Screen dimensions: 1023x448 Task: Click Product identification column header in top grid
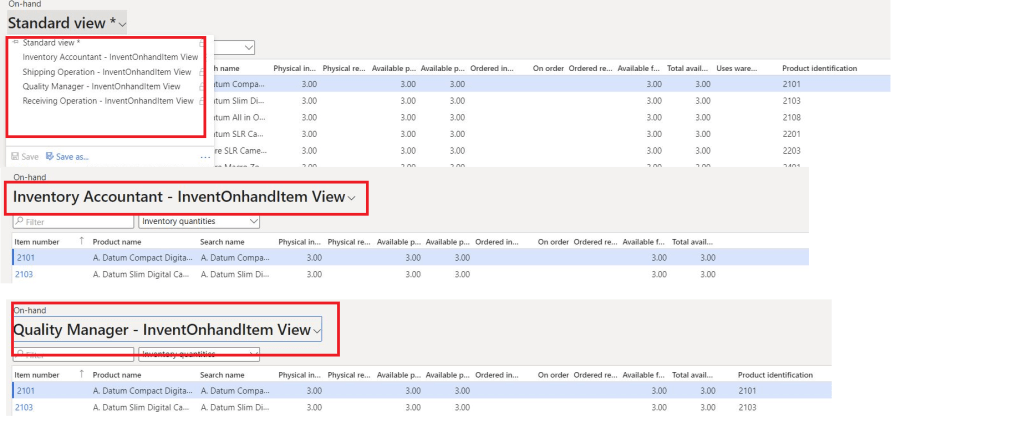click(819, 68)
